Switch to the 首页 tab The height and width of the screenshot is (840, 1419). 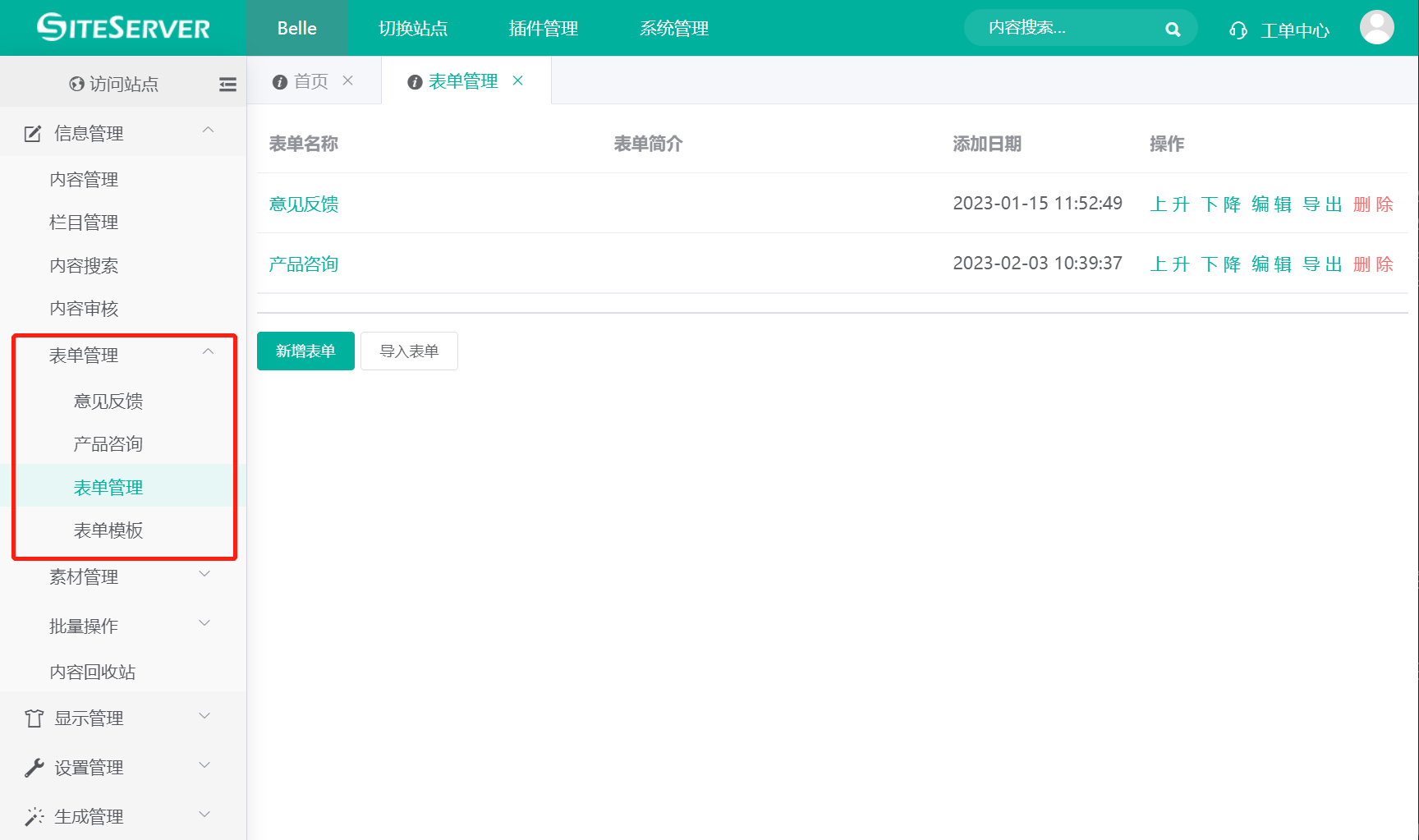click(312, 80)
